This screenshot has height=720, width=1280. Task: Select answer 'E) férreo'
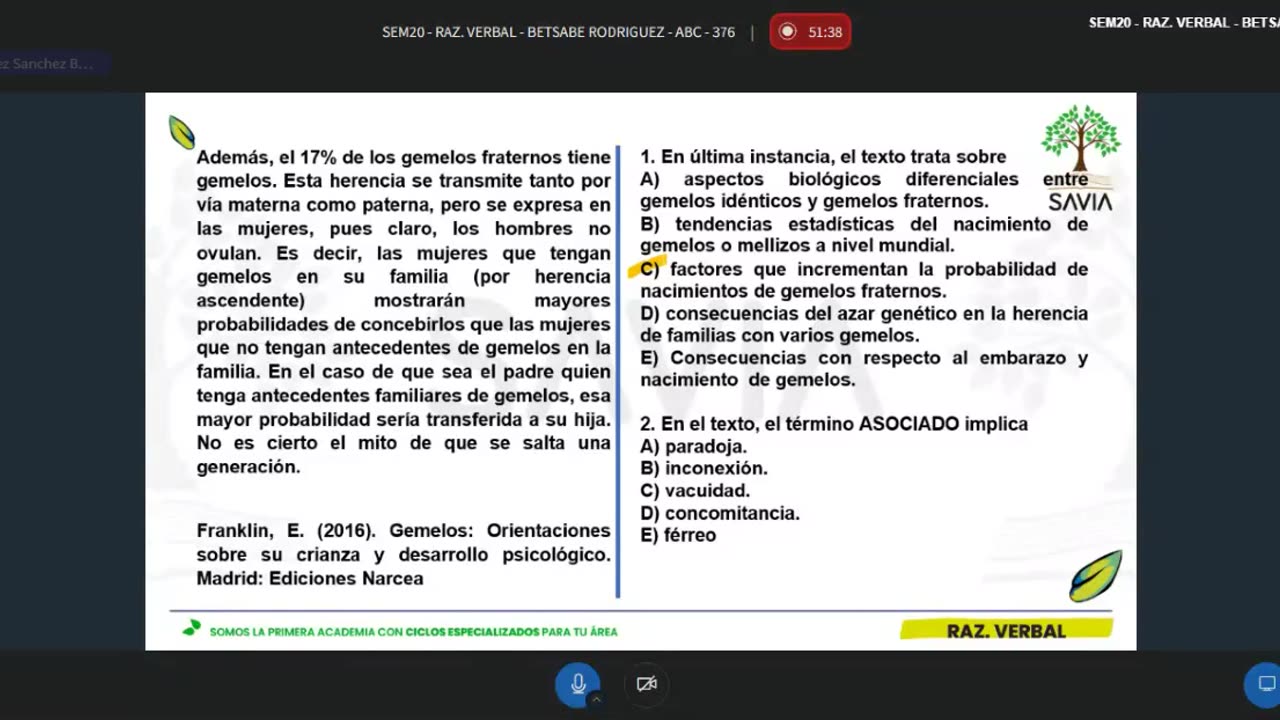678,535
